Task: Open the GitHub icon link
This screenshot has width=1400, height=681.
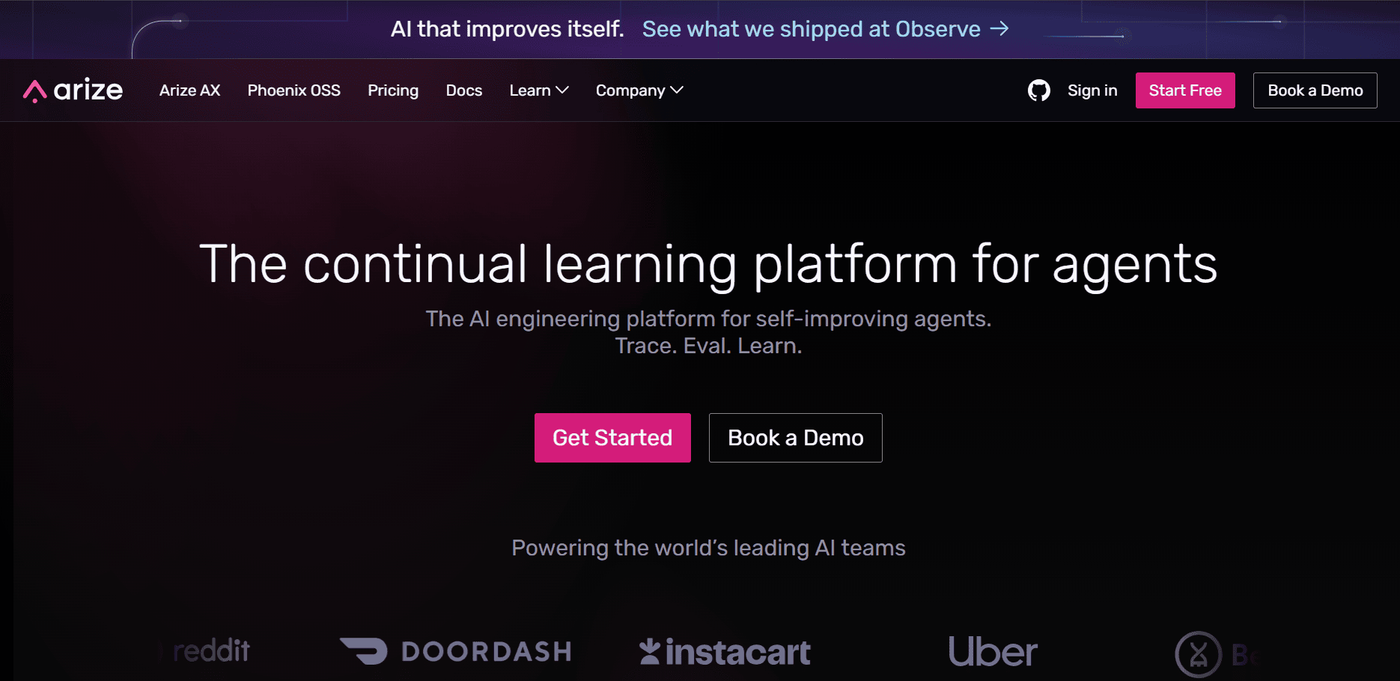Action: (x=1039, y=90)
